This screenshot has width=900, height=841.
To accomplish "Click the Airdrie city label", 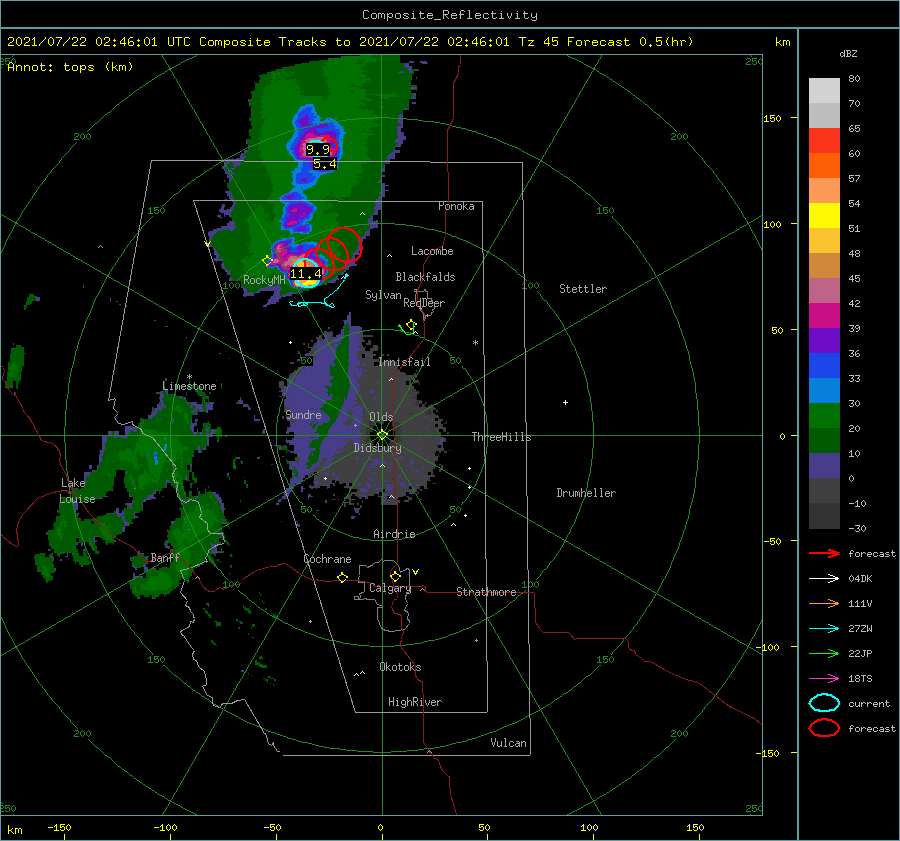I will [x=394, y=534].
